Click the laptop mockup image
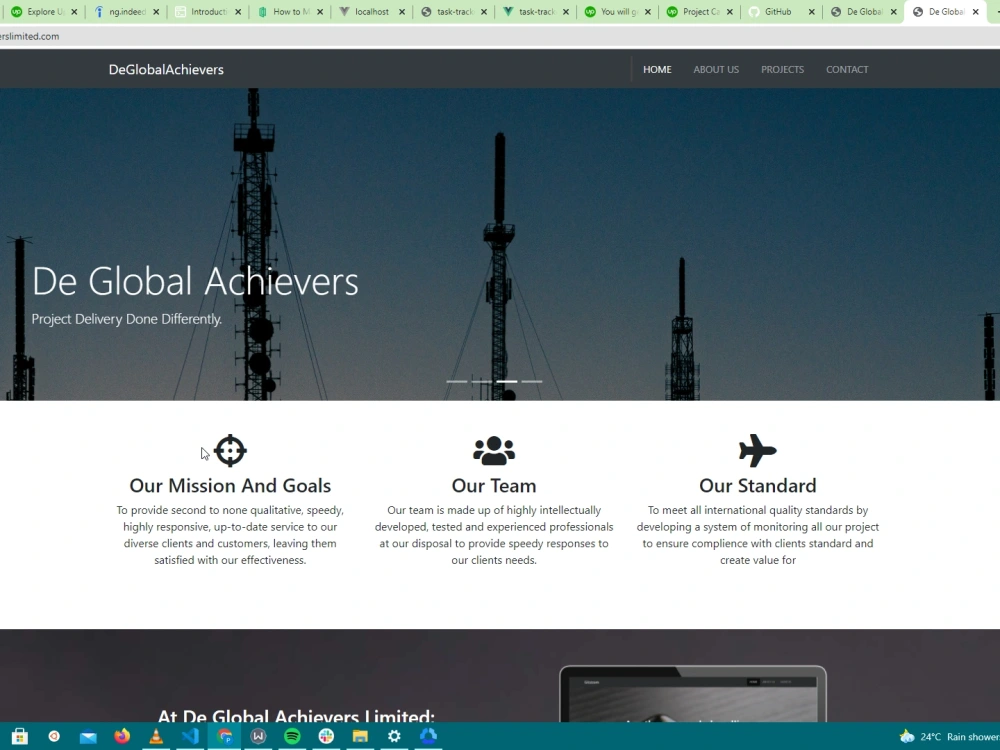 693,694
